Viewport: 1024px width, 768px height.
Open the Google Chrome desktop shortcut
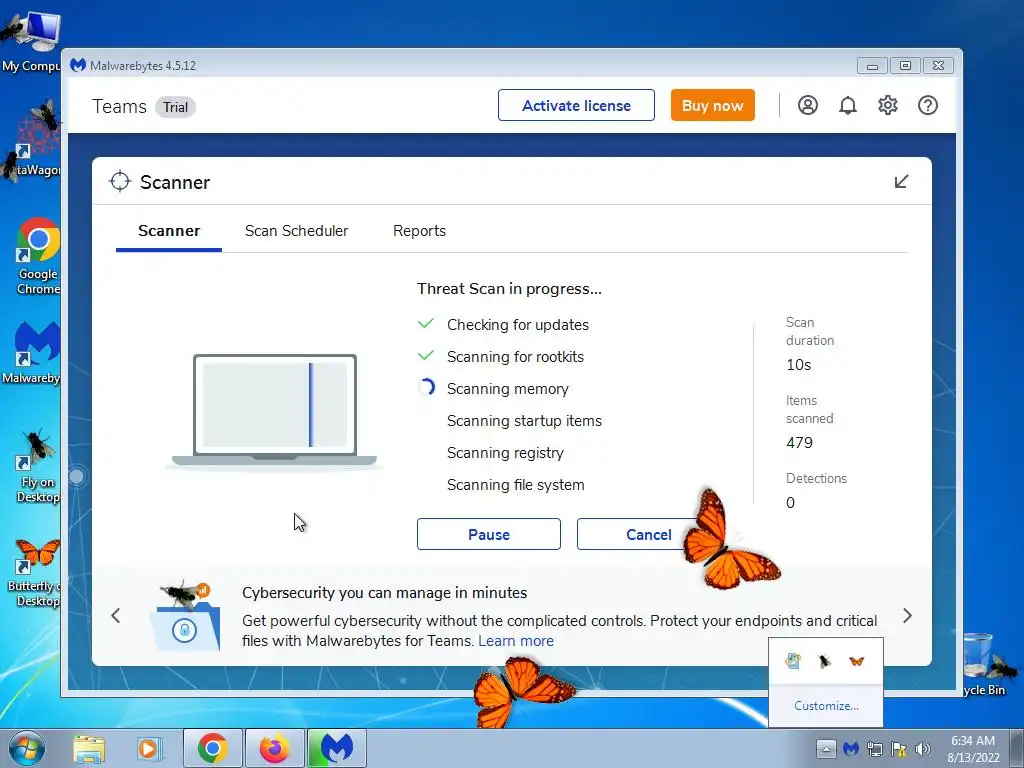37,256
